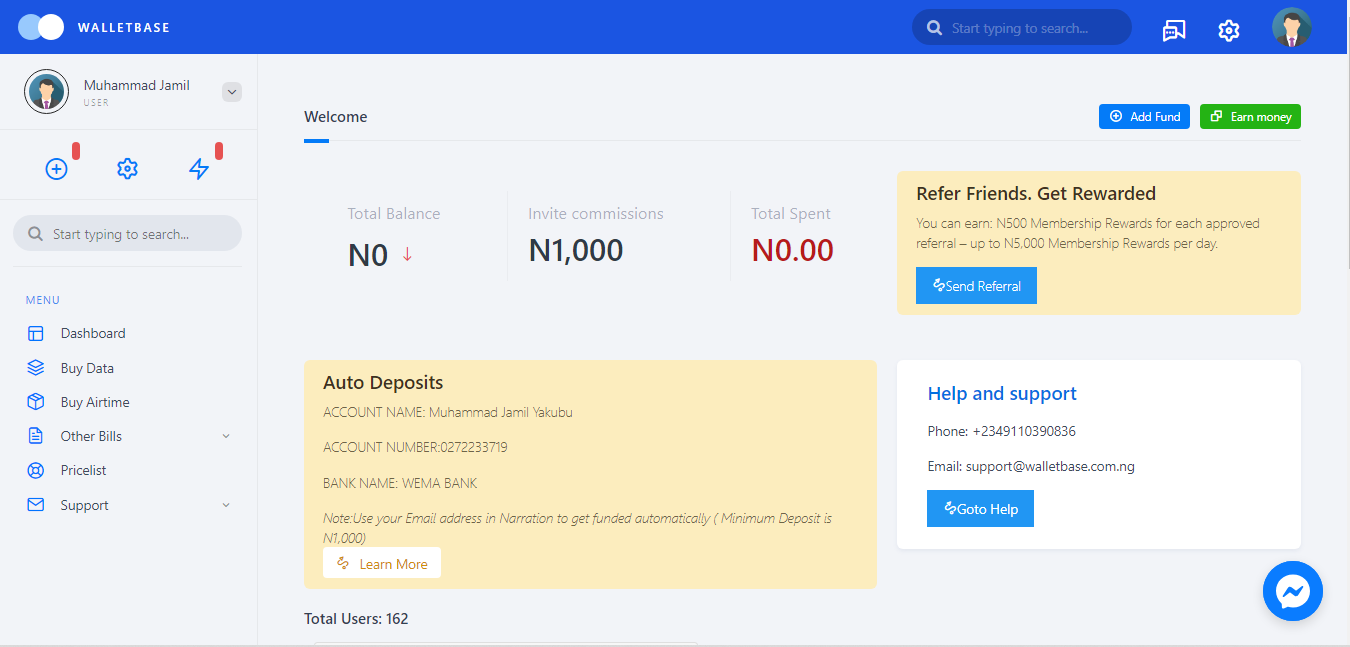
Task: Select the plus quick-add icon in sidebar
Action: tap(56, 168)
